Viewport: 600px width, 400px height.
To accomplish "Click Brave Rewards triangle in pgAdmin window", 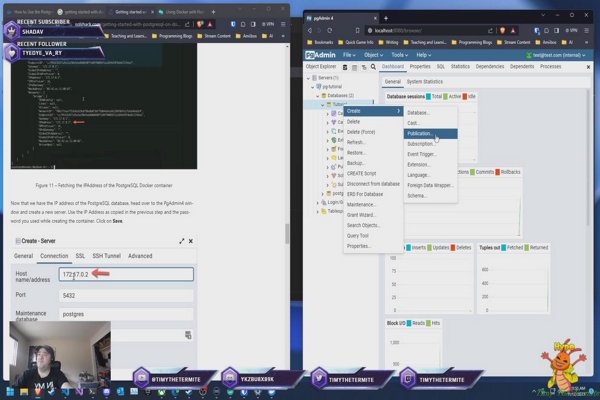I will point(513,30).
